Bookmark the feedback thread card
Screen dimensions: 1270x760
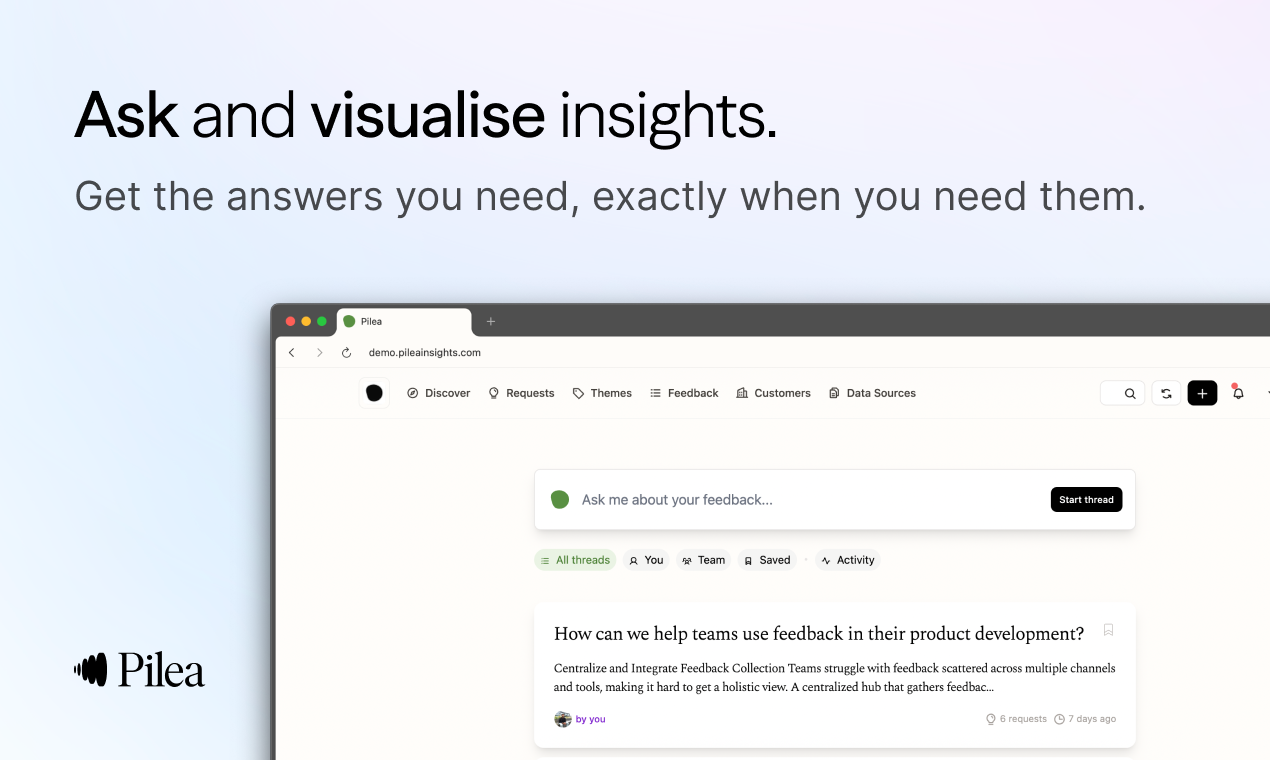1108,630
